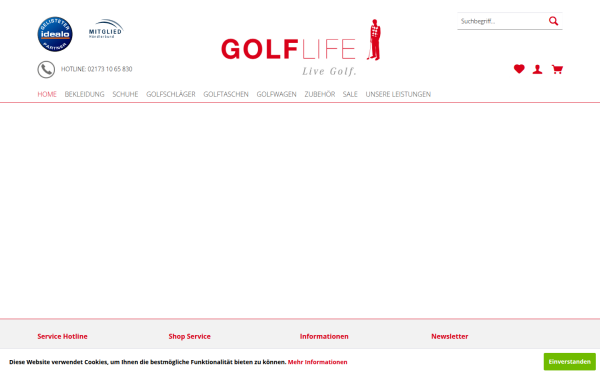
Task: Open the UNSERE LEISTUNGEN menu
Action: [398, 94]
